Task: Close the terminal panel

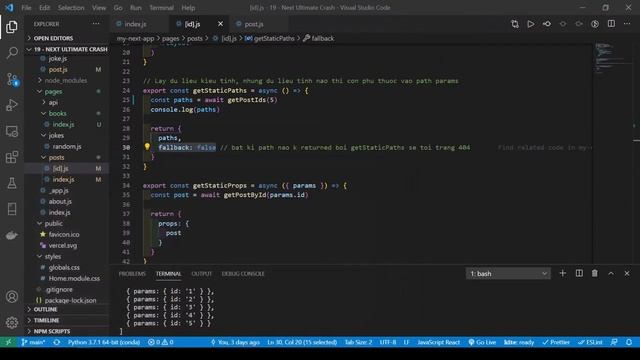Action: pos(627,273)
